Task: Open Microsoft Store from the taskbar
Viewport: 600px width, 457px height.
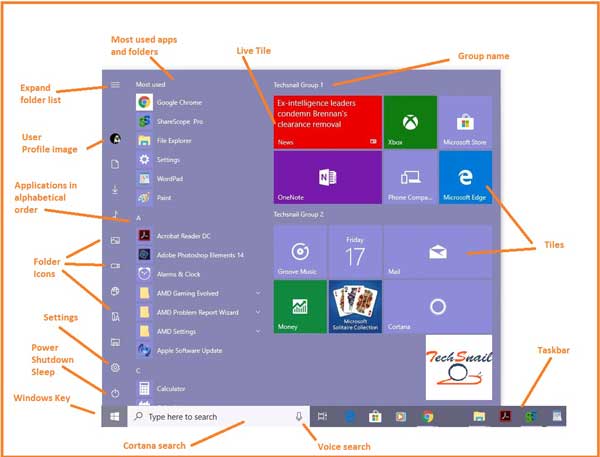Action: tap(375, 416)
